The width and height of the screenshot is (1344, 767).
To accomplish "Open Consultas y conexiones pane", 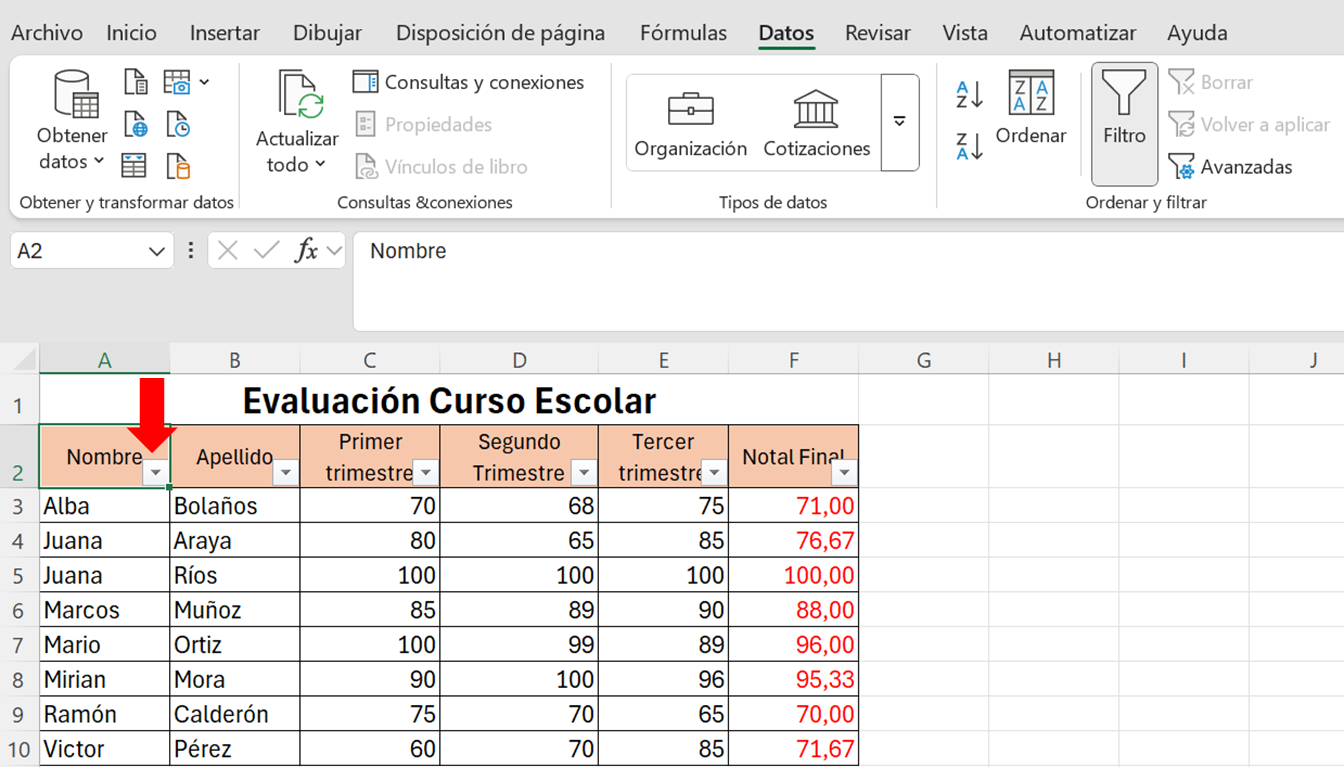I will point(468,82).
